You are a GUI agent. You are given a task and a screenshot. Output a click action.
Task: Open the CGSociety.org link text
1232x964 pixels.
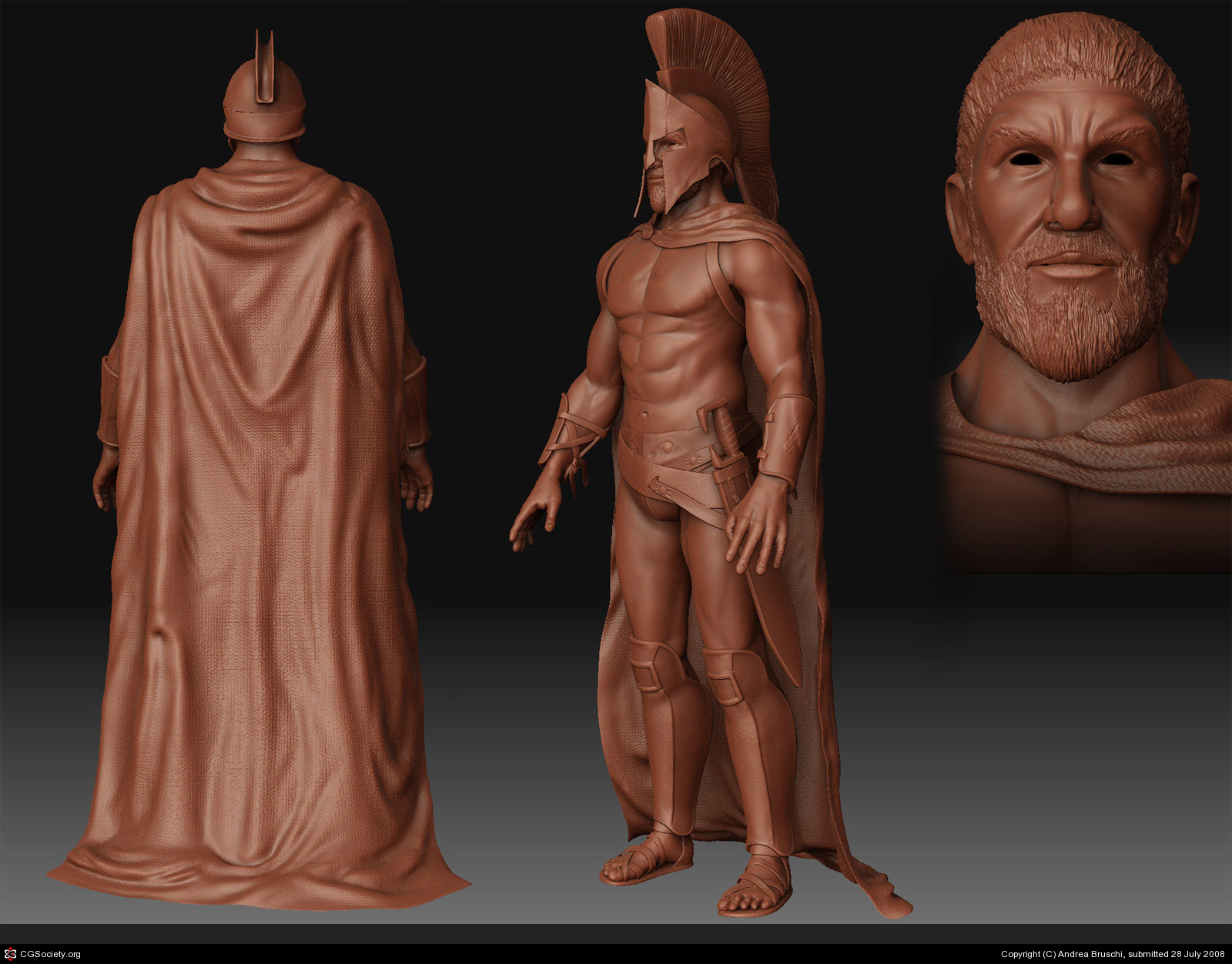(x=50, y=954)
